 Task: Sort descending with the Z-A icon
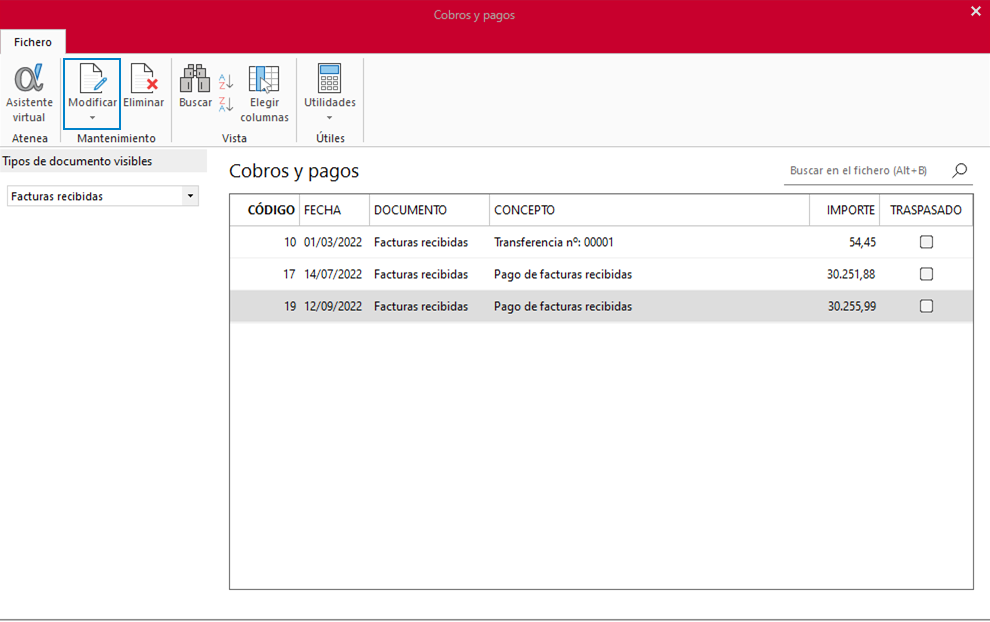226,104
